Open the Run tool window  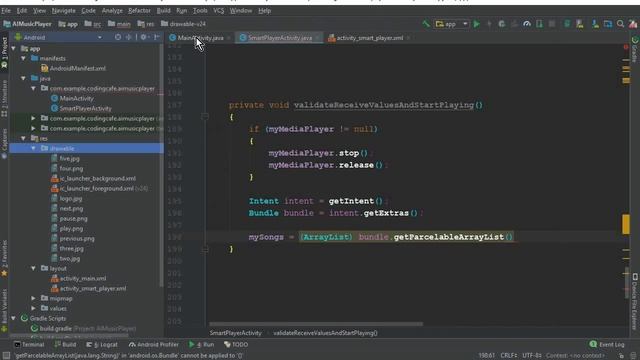(x=201, y=344)
